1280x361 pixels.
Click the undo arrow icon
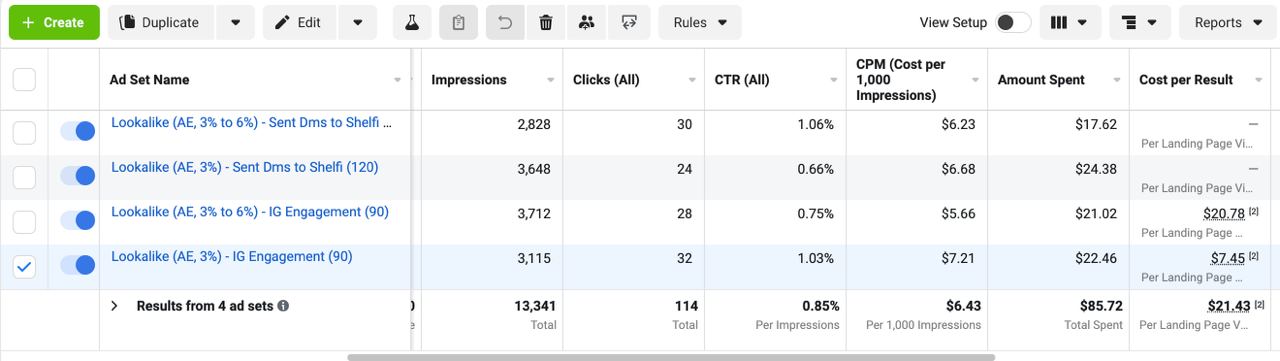505,22
